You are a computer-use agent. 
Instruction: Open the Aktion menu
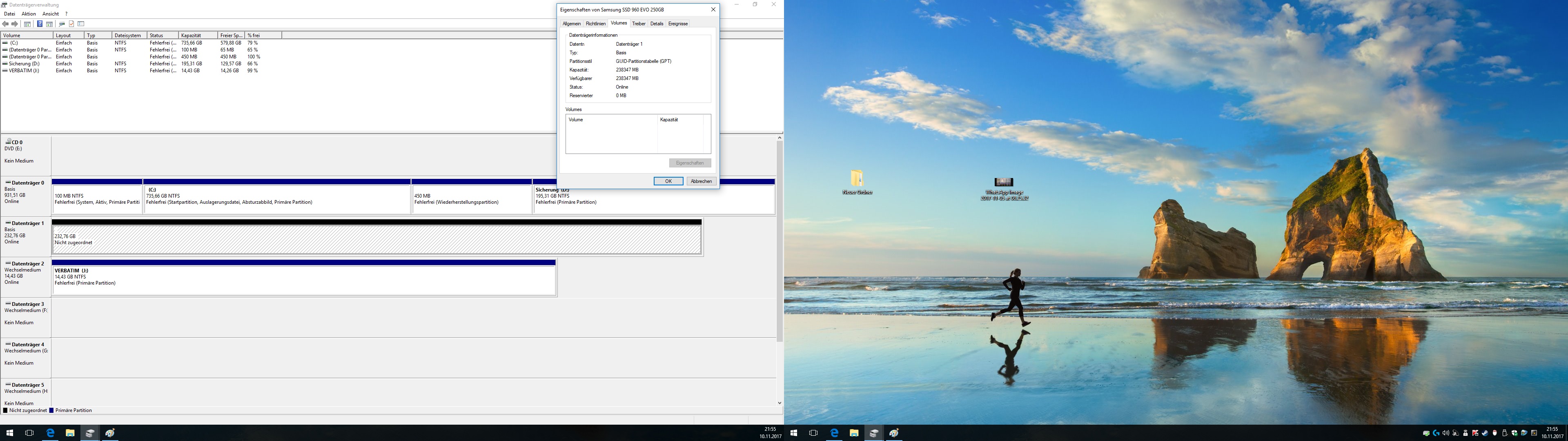(x=29, y=13)
